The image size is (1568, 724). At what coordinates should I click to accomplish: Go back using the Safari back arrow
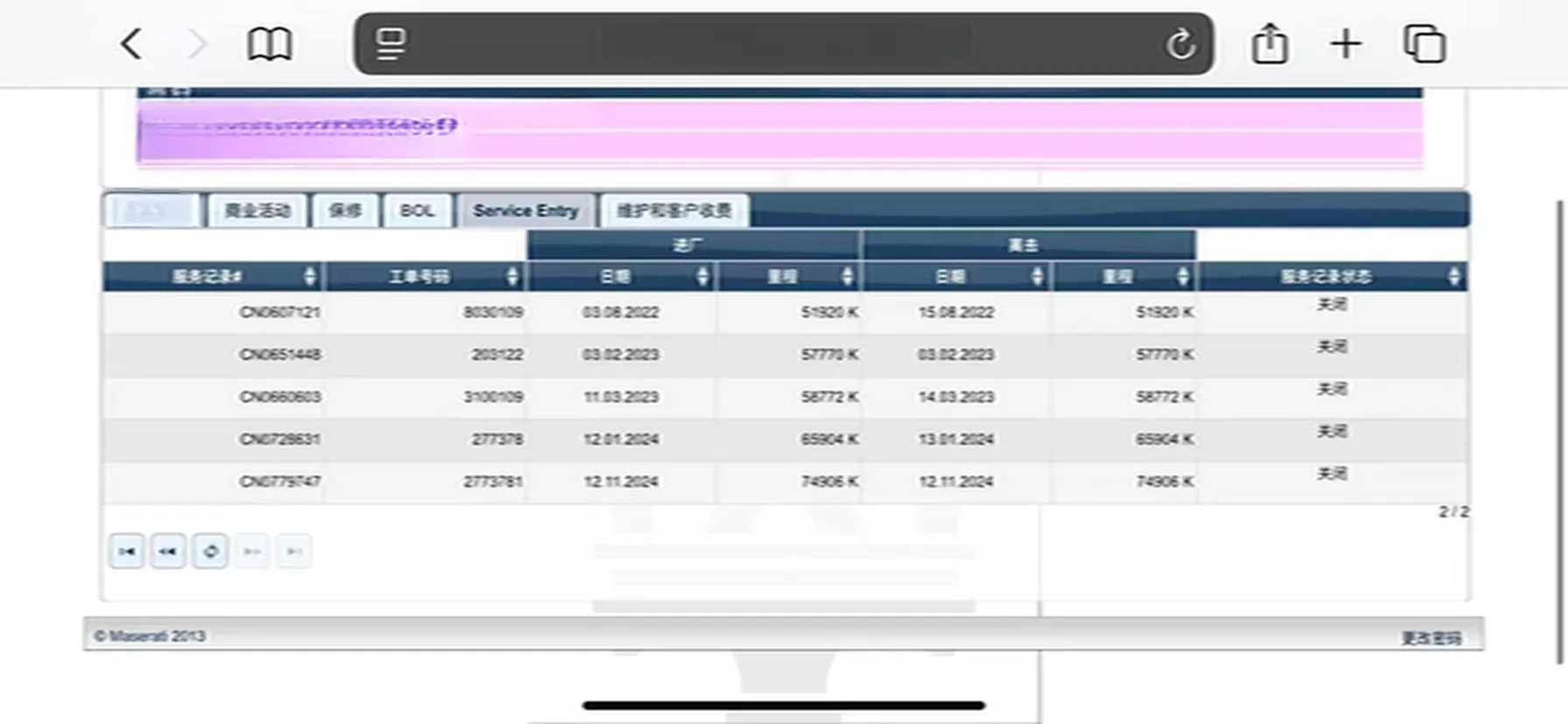click(x=132, y=44)
